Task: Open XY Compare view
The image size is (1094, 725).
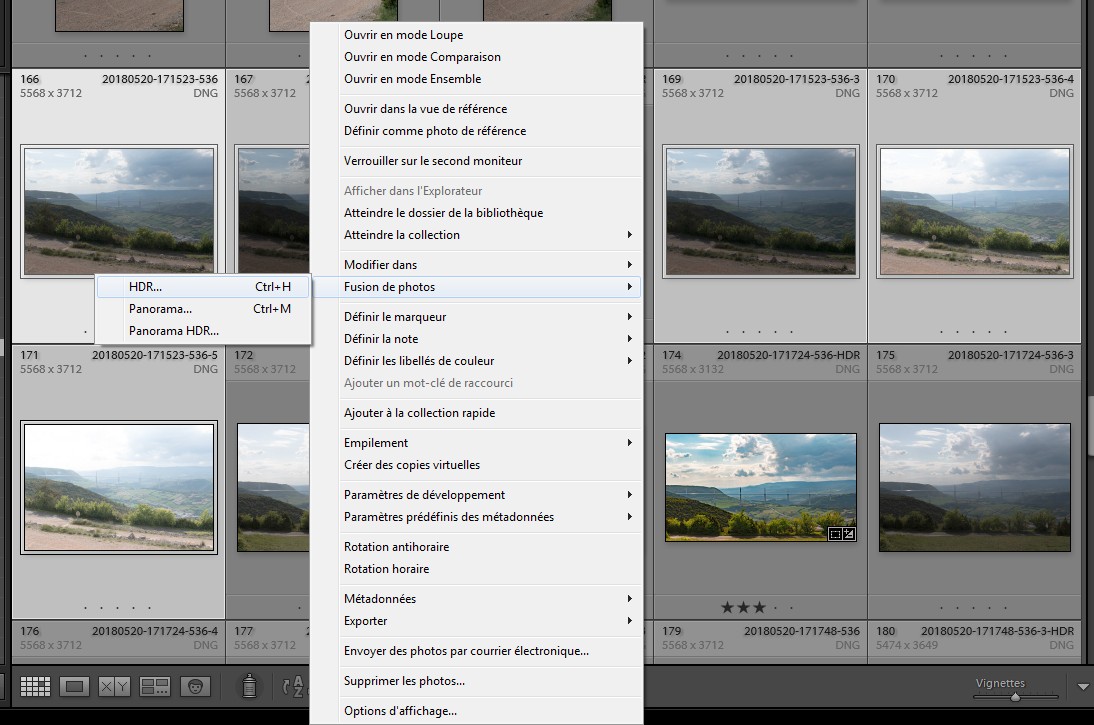Action: 114,687
